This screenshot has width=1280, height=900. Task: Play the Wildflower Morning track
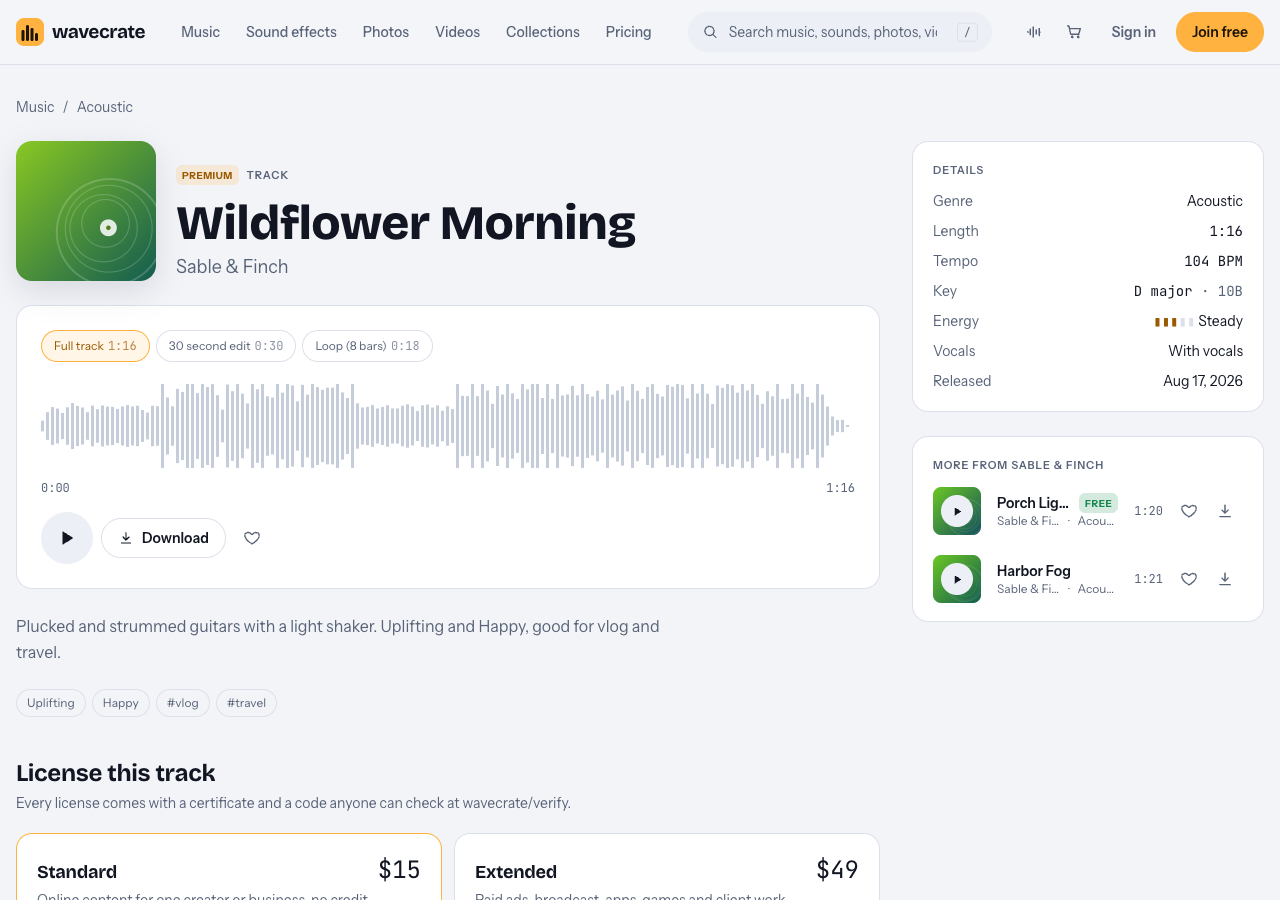click(67, 538)
